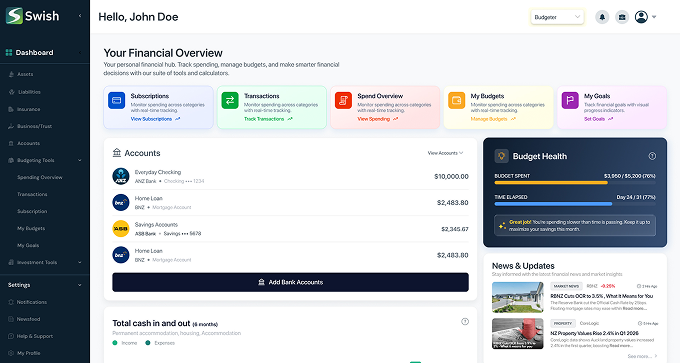Click the Add Bank Accounts button
Screen dimensions: 680x363
point(290,282)
